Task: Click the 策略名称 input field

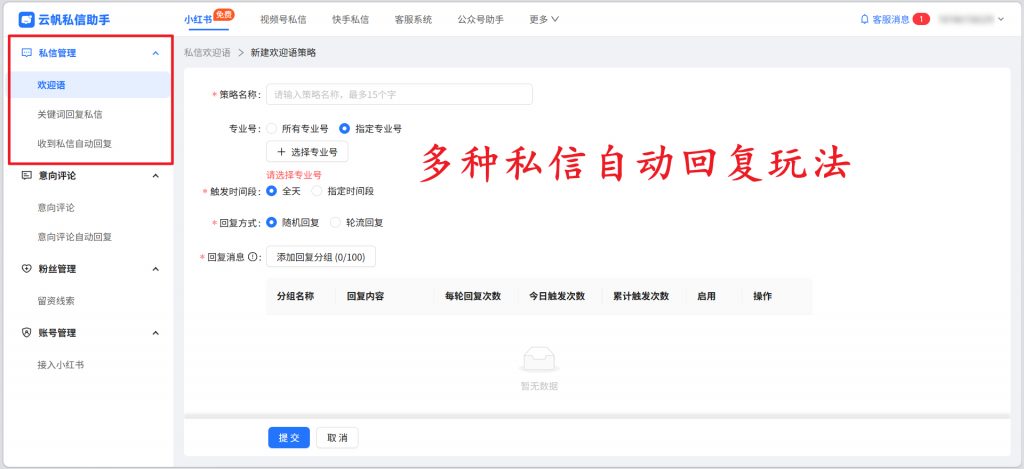Action: (399, 94)
